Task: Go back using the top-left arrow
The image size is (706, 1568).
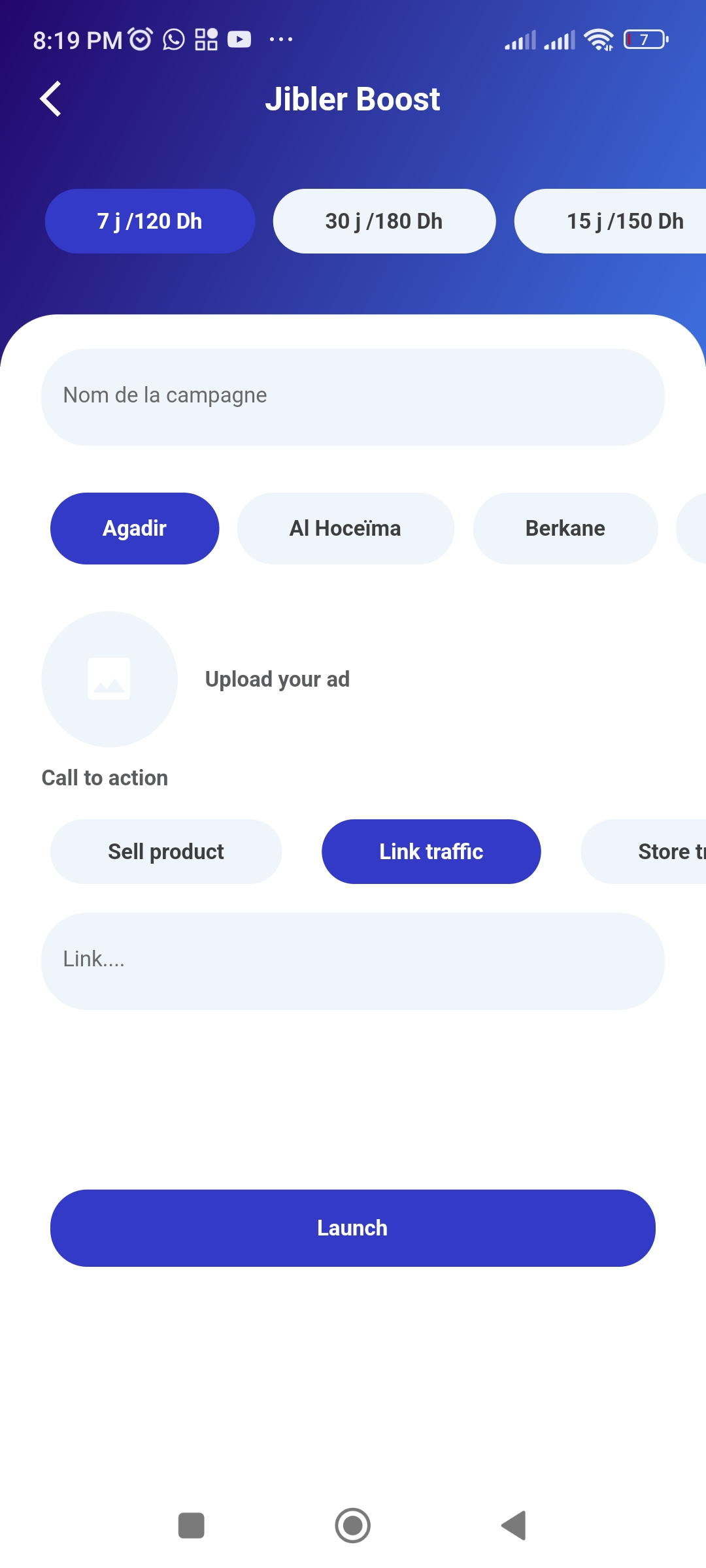Action: (50, 99)
